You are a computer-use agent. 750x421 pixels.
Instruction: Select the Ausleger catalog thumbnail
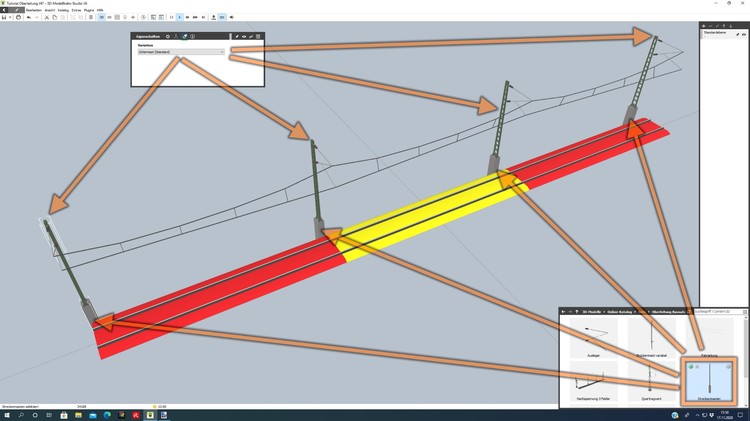594,338
